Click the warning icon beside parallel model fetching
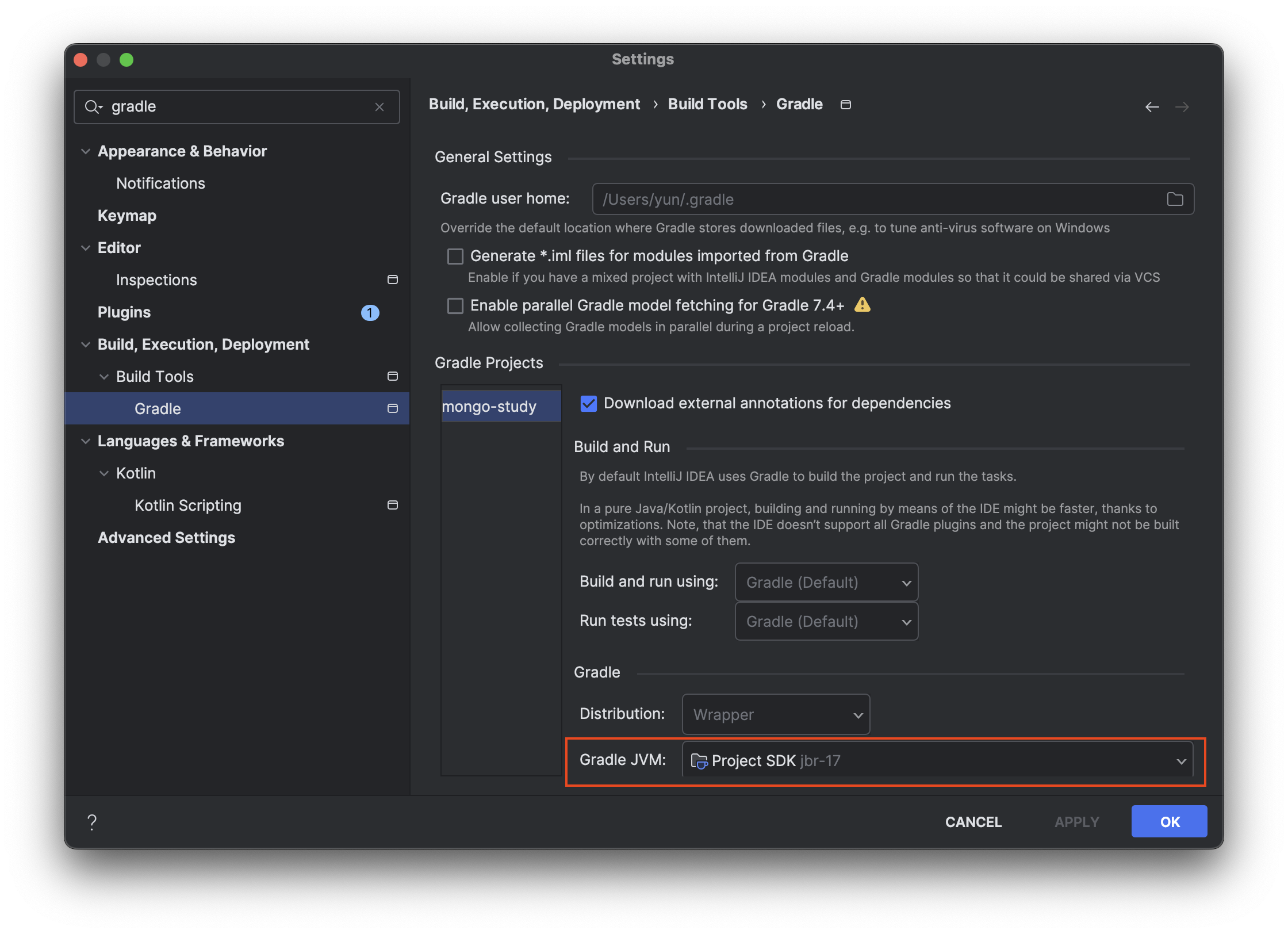The width and height of the screenshot is (1288, 934). (x=862, y=304)
